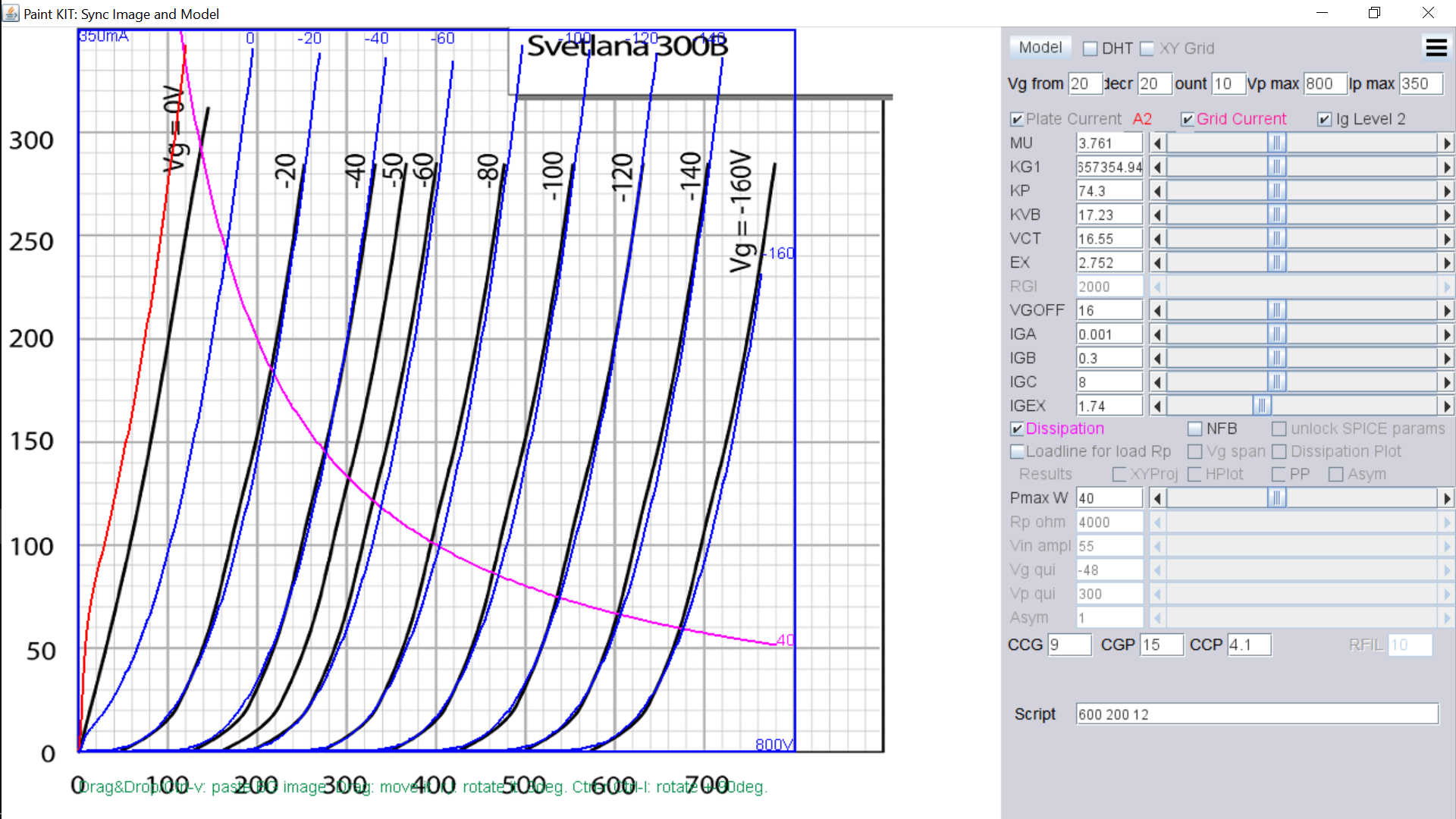This screenshot has width=1456, height=819.
Task: Click the IGEX slider thumb
Action: pyautogui.click(x=1262, y=406)
